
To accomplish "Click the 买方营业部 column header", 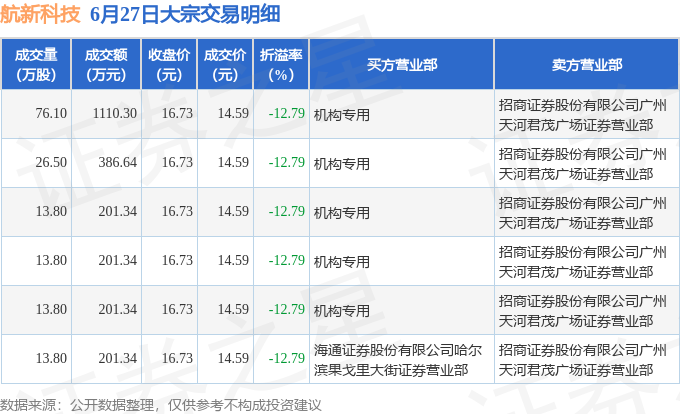I will 402,65.
